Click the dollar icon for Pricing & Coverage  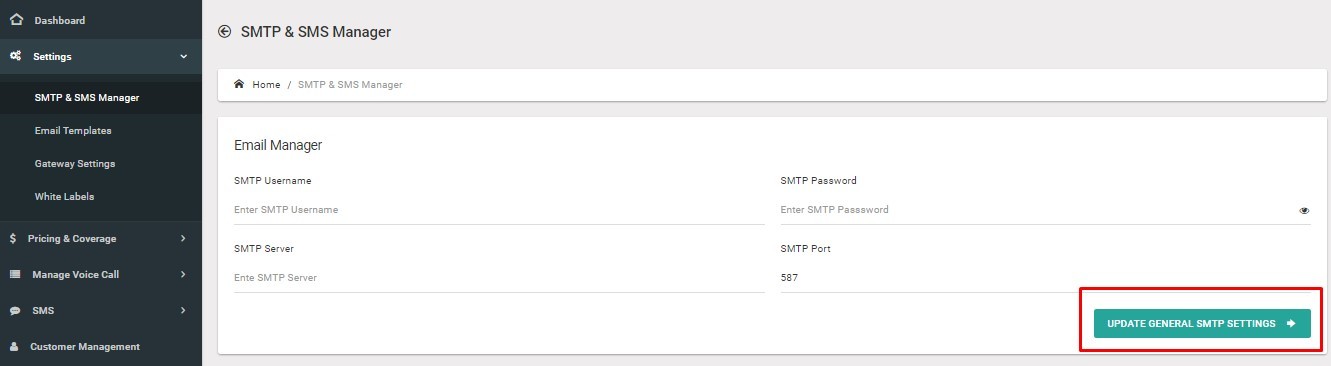tap(13, 238)
